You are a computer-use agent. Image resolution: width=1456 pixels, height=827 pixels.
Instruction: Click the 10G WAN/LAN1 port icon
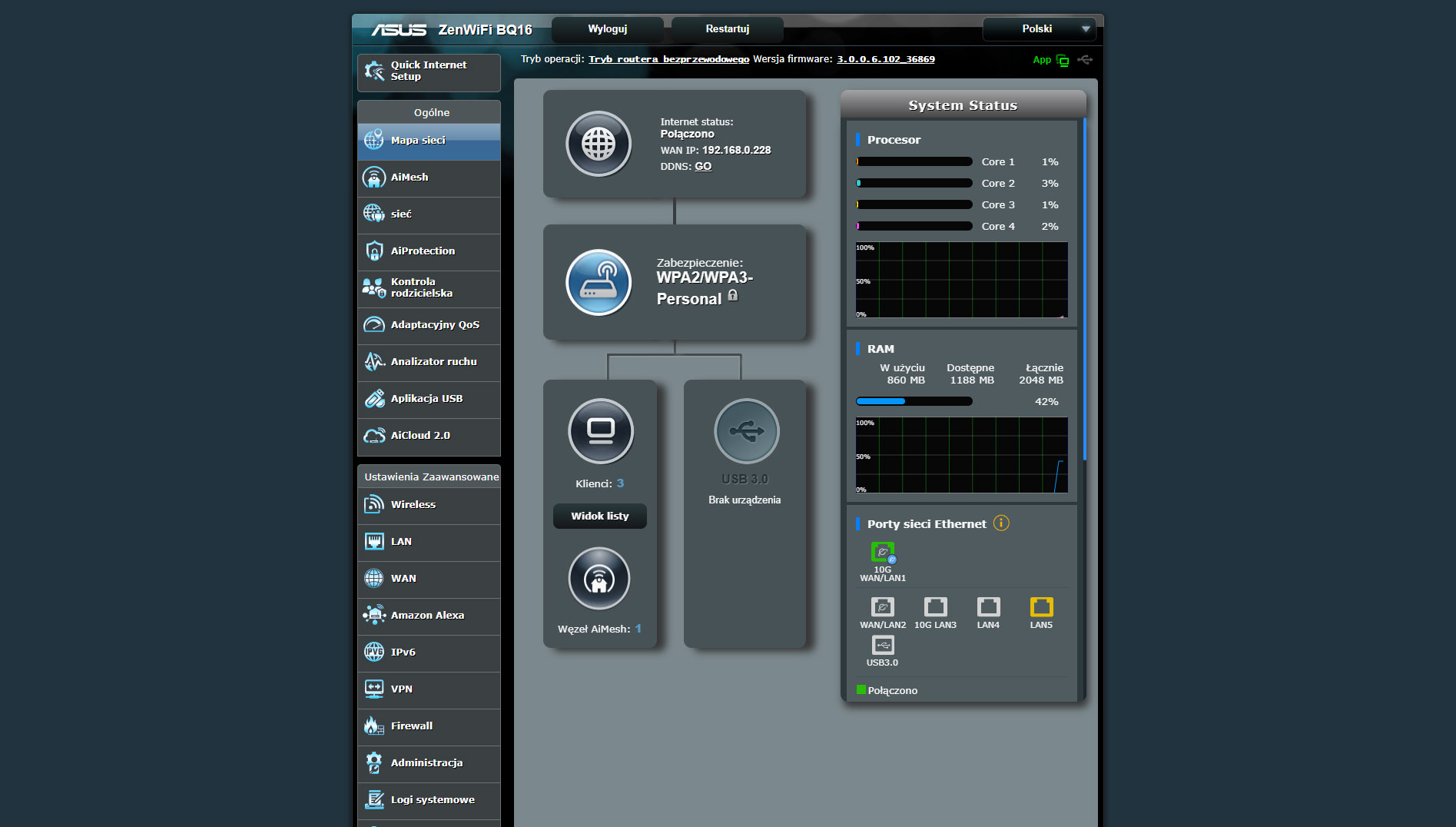tap(883, 552)
